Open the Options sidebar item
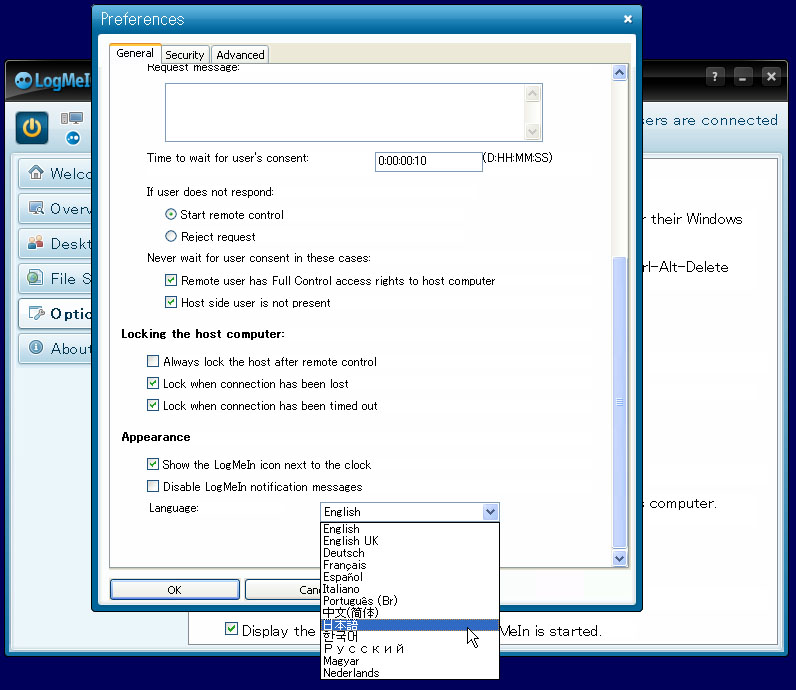This screenshot has width=796, height=690. pyautogui.click(x=56, y=313)
